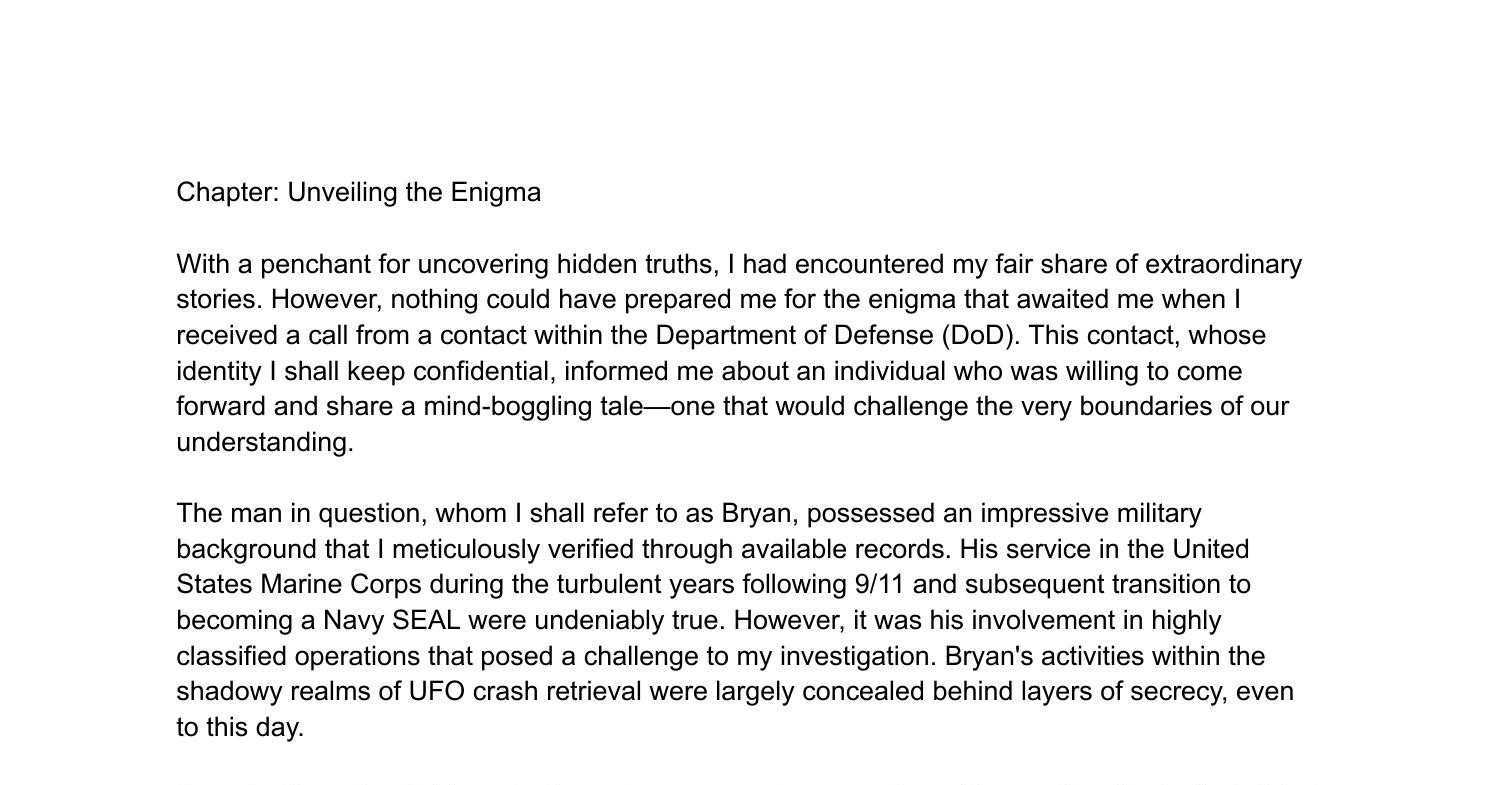Click on the word "extraordinary"
This screenshot has width=1500, height=785.
1223,265
